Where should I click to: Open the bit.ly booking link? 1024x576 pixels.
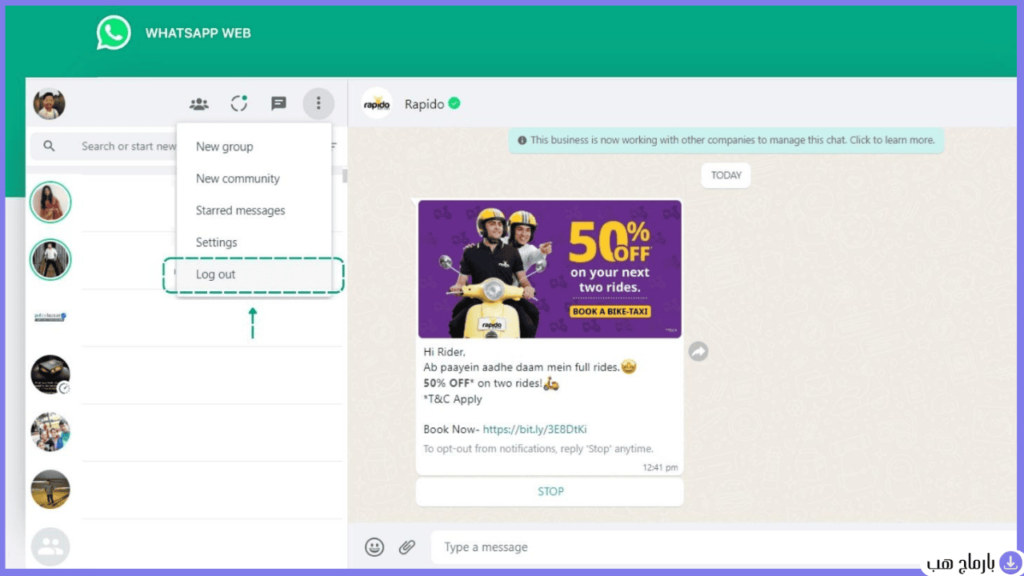click(535, 429)
